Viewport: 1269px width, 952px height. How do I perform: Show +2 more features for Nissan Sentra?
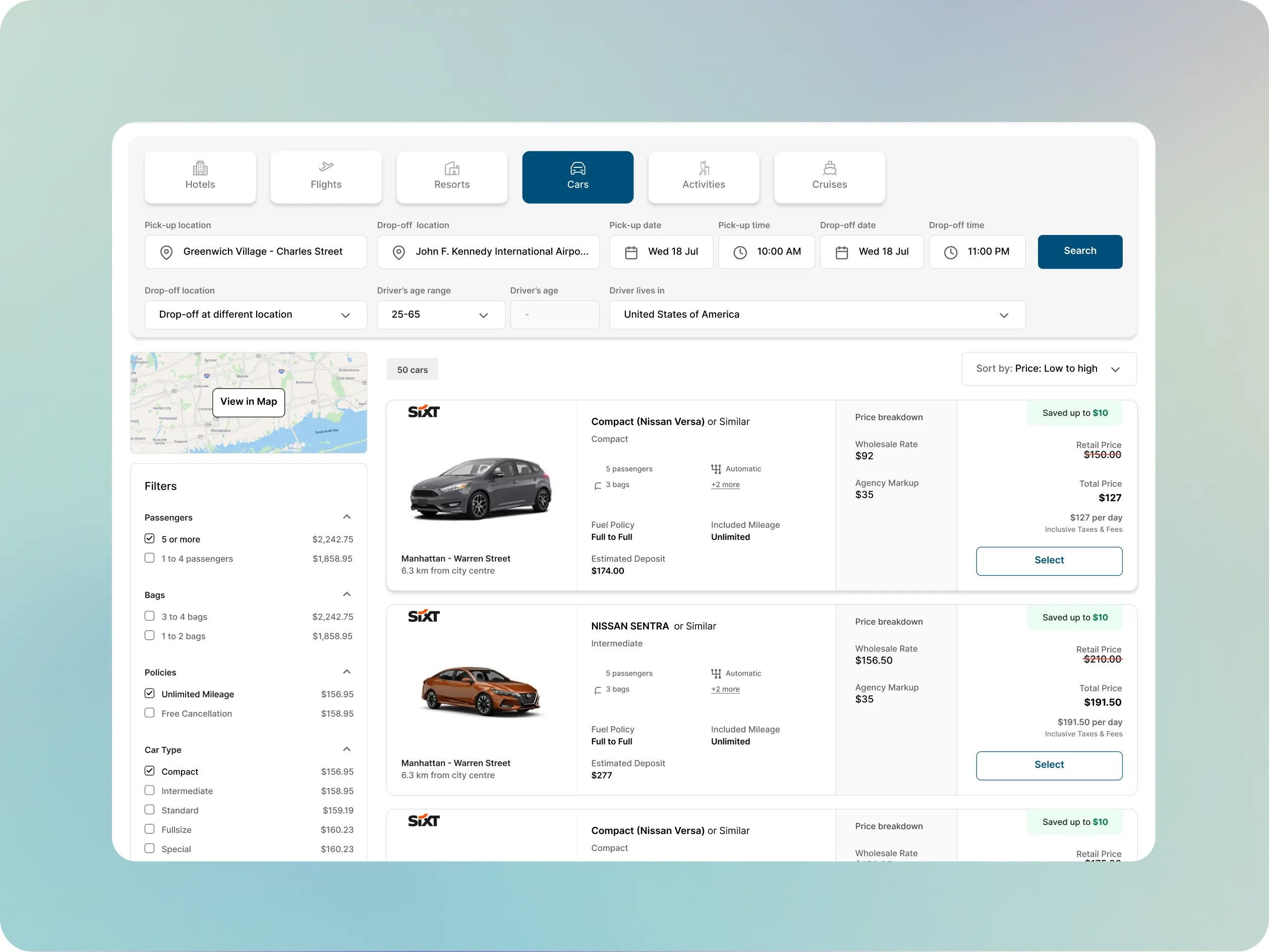725,689
